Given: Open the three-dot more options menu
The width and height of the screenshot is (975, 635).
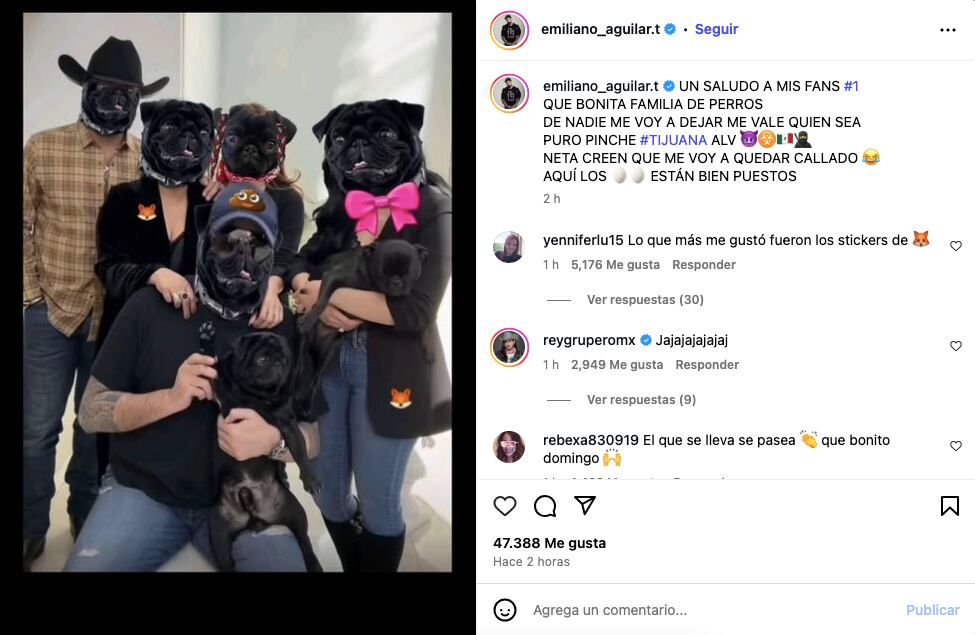Looking at the screenshot, I should tap(948, 30).
